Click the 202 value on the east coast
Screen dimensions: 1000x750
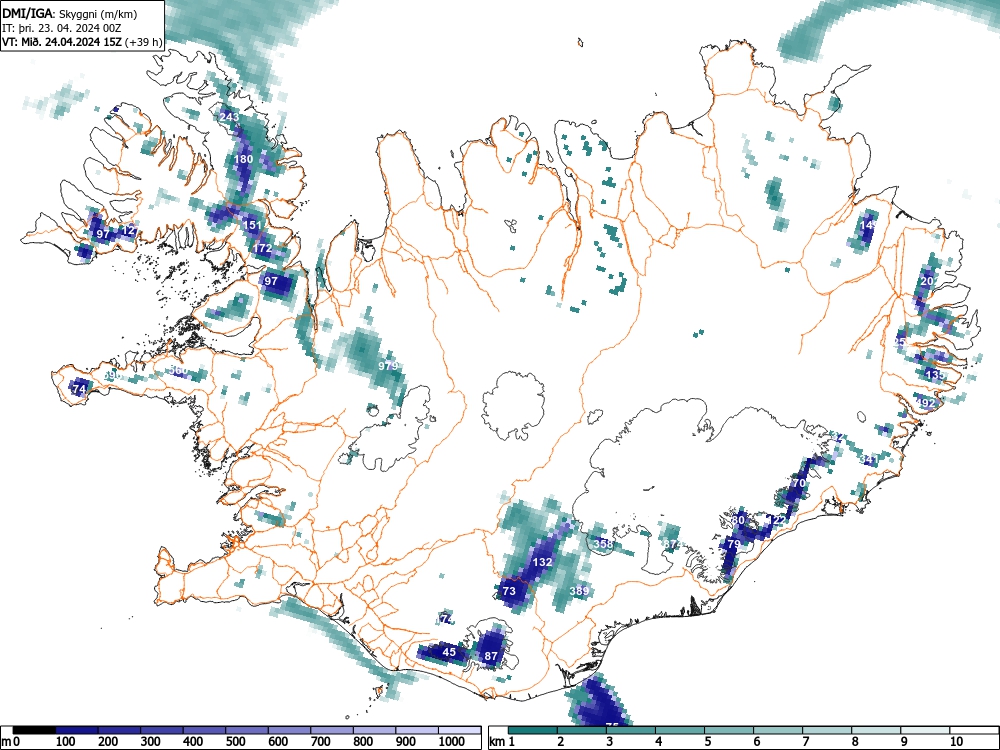pyautogui.click(x=930, y=281)
